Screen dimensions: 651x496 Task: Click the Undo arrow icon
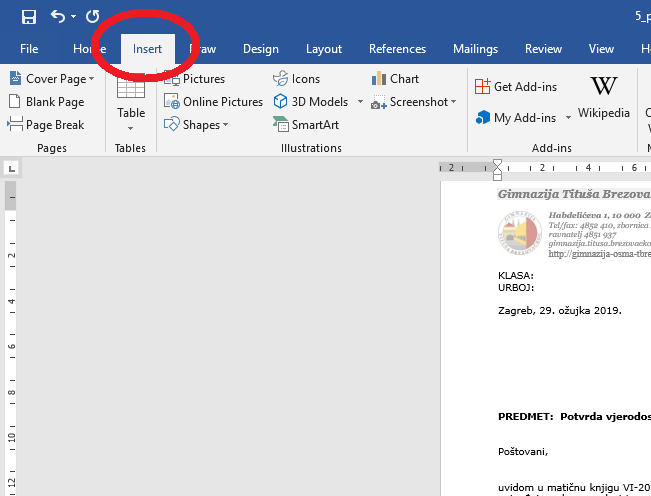coord(57,17)
